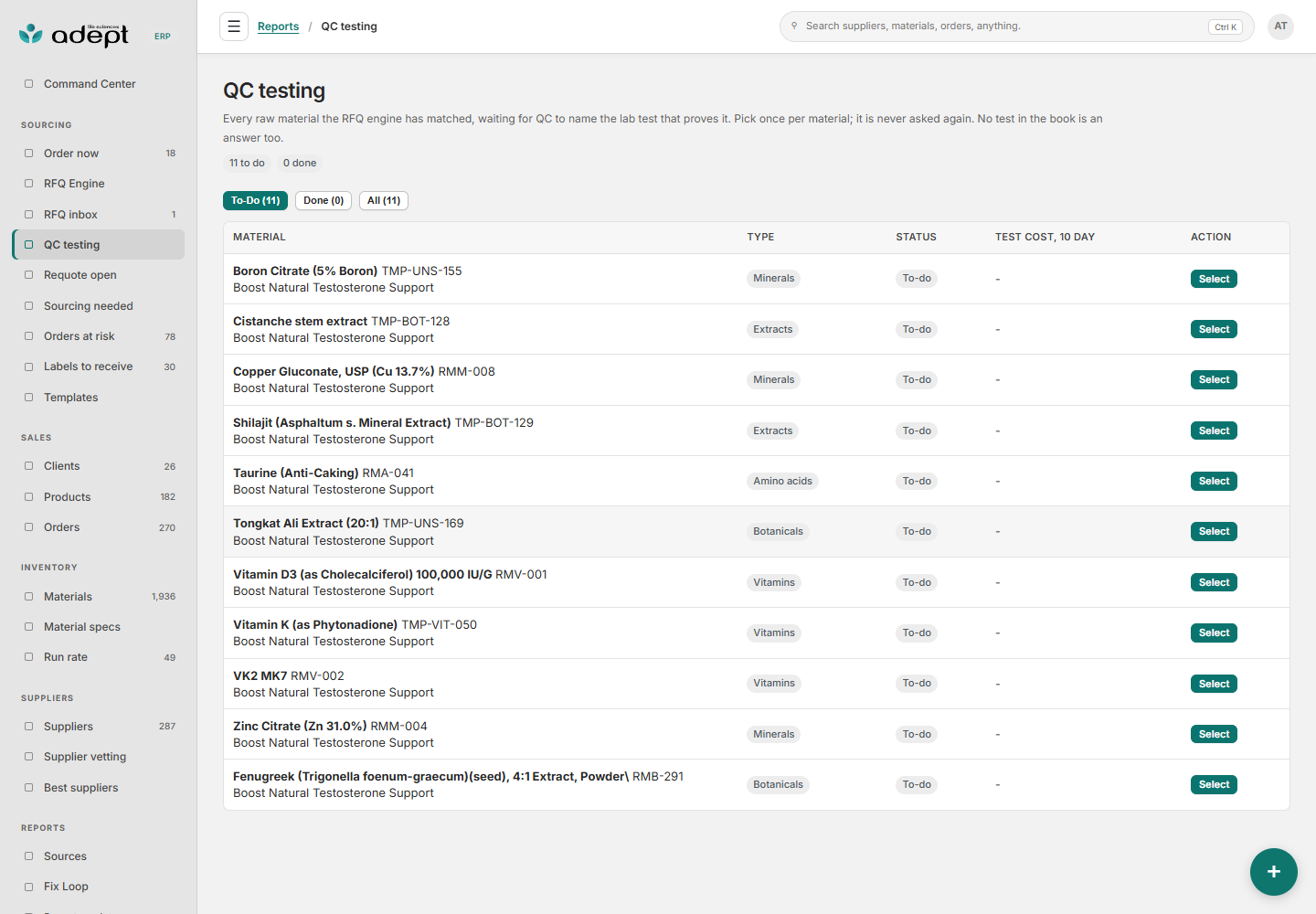This screenshot has width=1316, height=914.
Task: Toggle the hamburger sidebar menu button
Action: 234,27
